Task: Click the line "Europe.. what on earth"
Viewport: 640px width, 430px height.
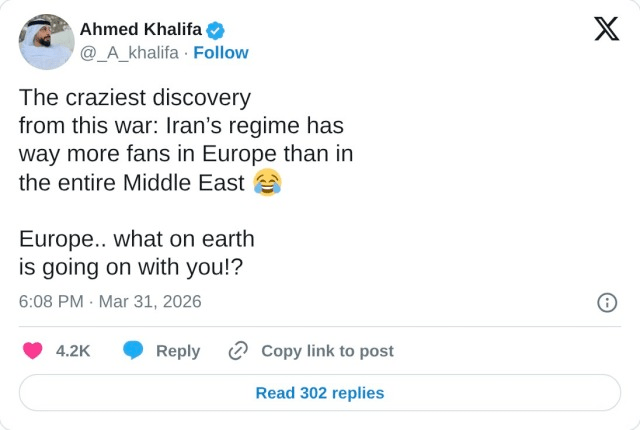Action: tap(137, 240)
